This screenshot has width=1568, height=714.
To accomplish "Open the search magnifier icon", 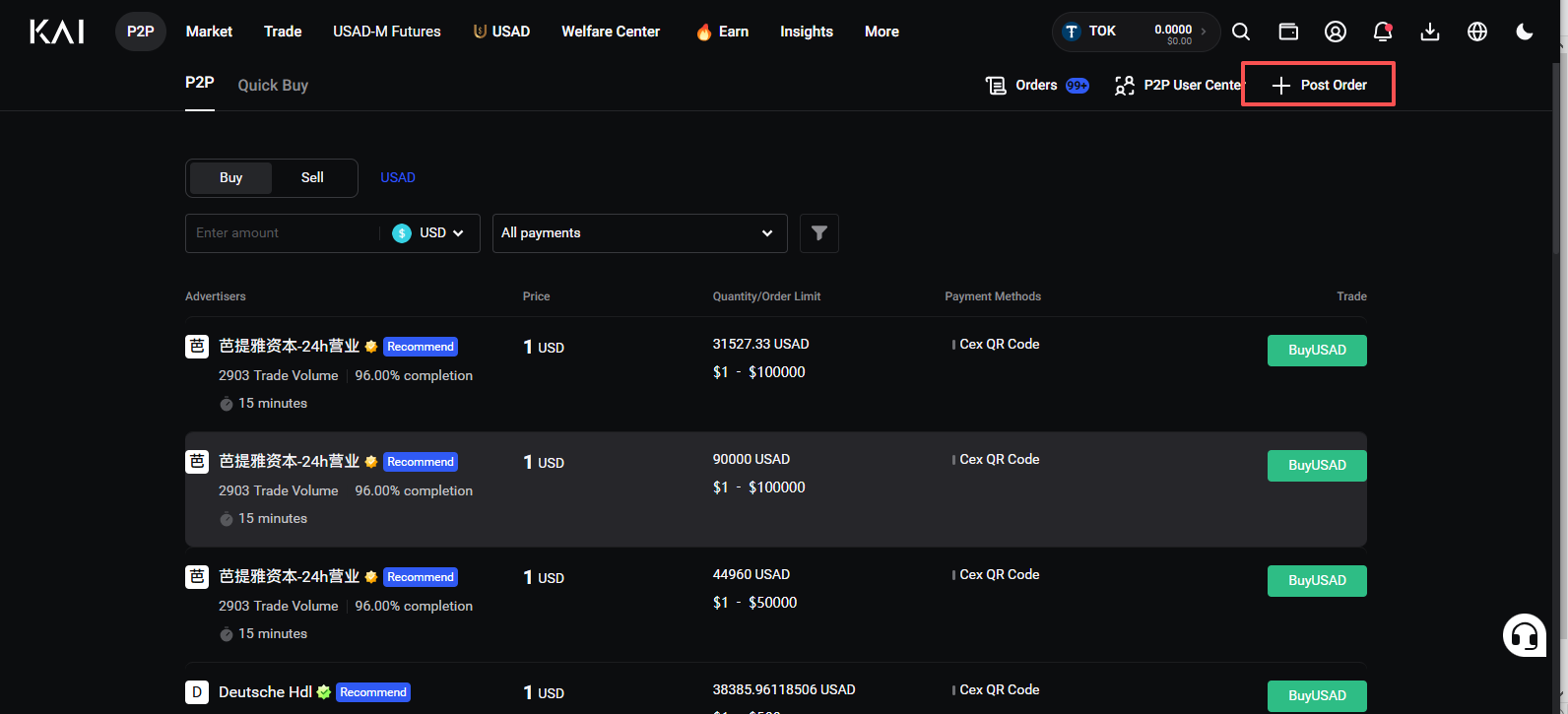I will coord(1241,32).
